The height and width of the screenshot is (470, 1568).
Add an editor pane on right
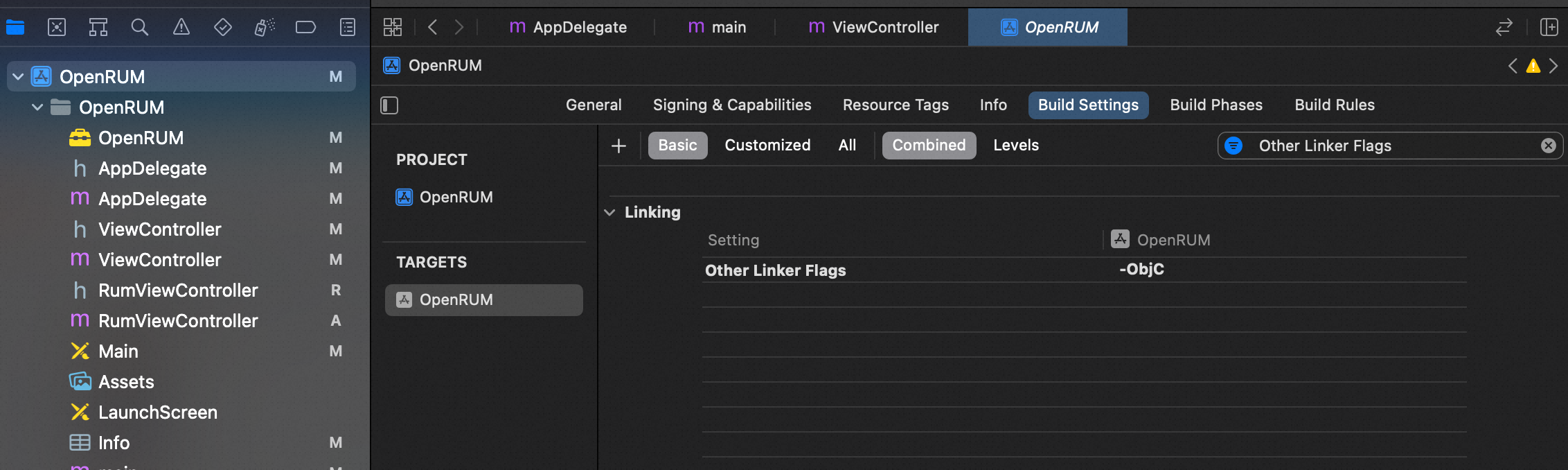tap(1549, 28)
